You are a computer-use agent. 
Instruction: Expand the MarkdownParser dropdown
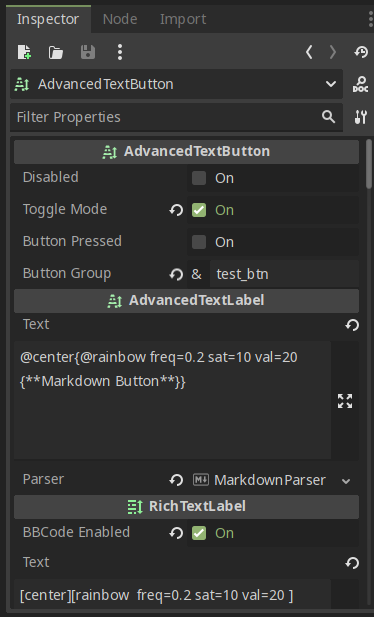272,480
